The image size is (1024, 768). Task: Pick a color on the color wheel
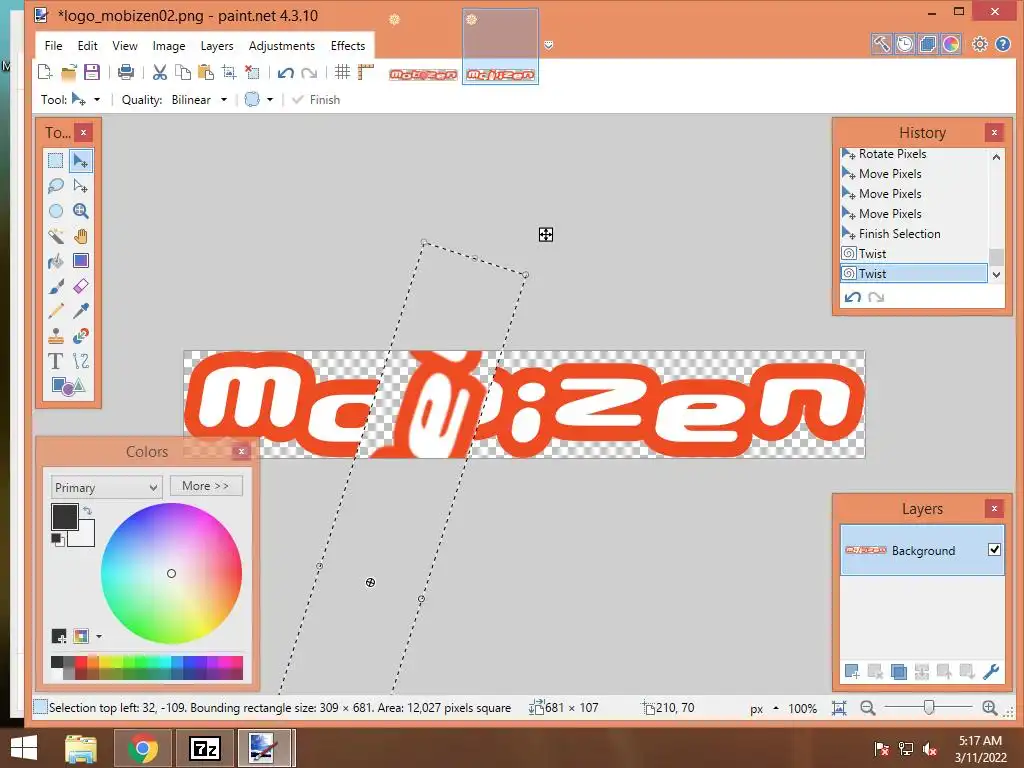click(x=171, y=573)
